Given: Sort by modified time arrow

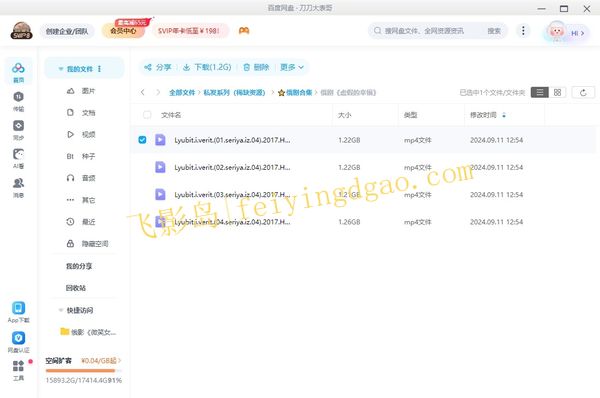Looking at the screenshot, I should (x=504, y=115).
